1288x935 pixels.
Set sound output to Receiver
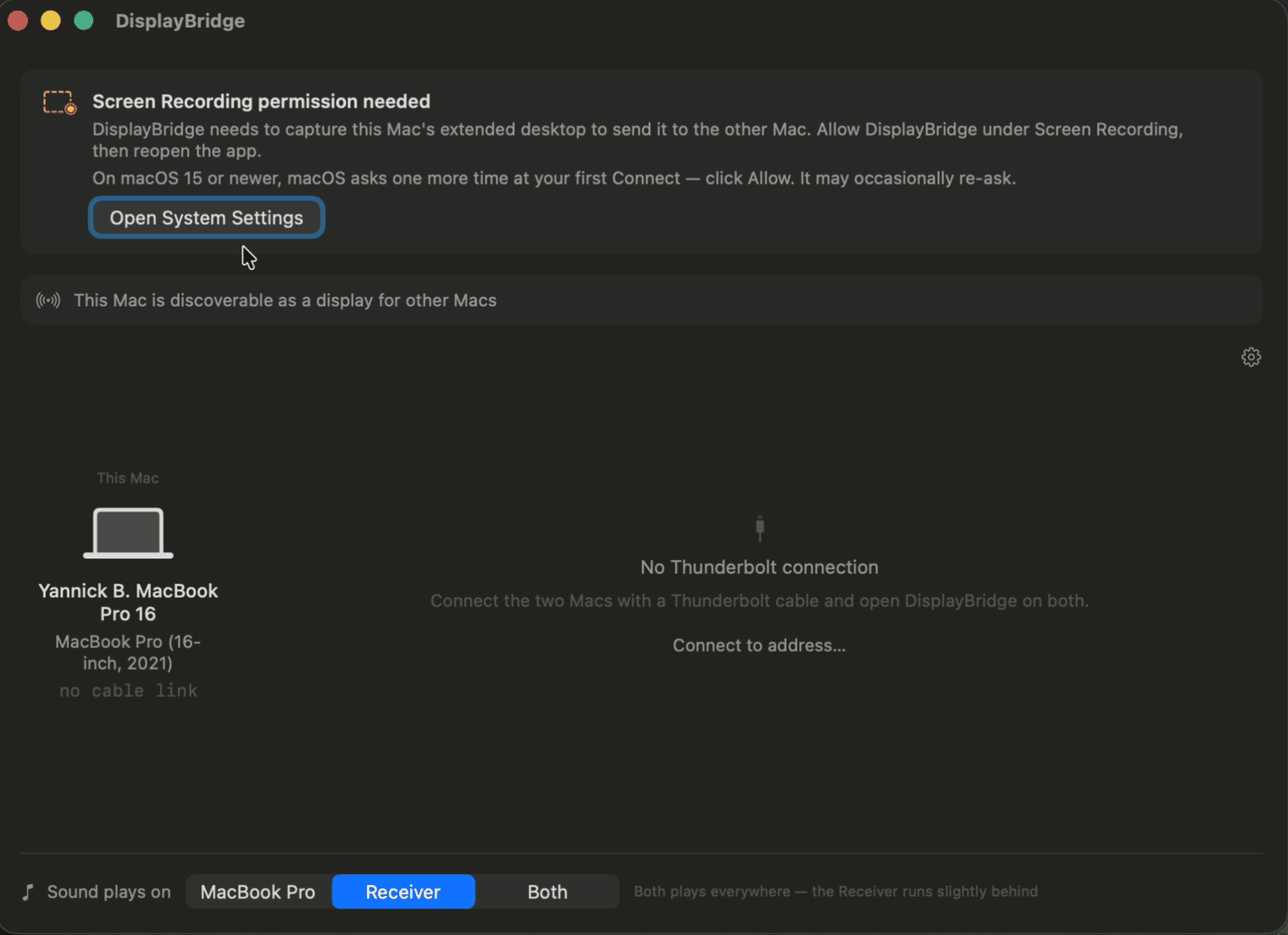(403, 892)
